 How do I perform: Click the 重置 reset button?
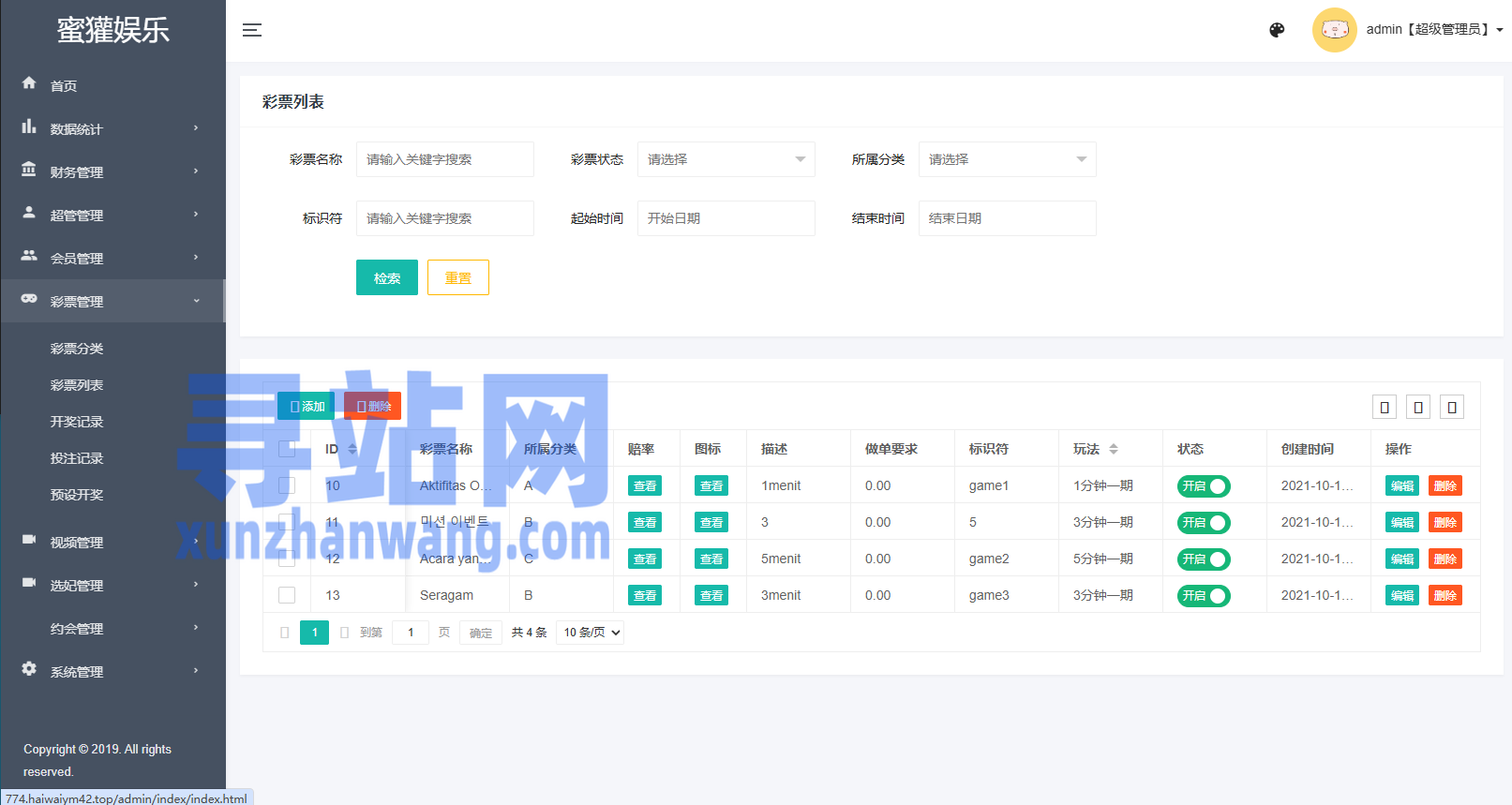(x=458, y=277)
